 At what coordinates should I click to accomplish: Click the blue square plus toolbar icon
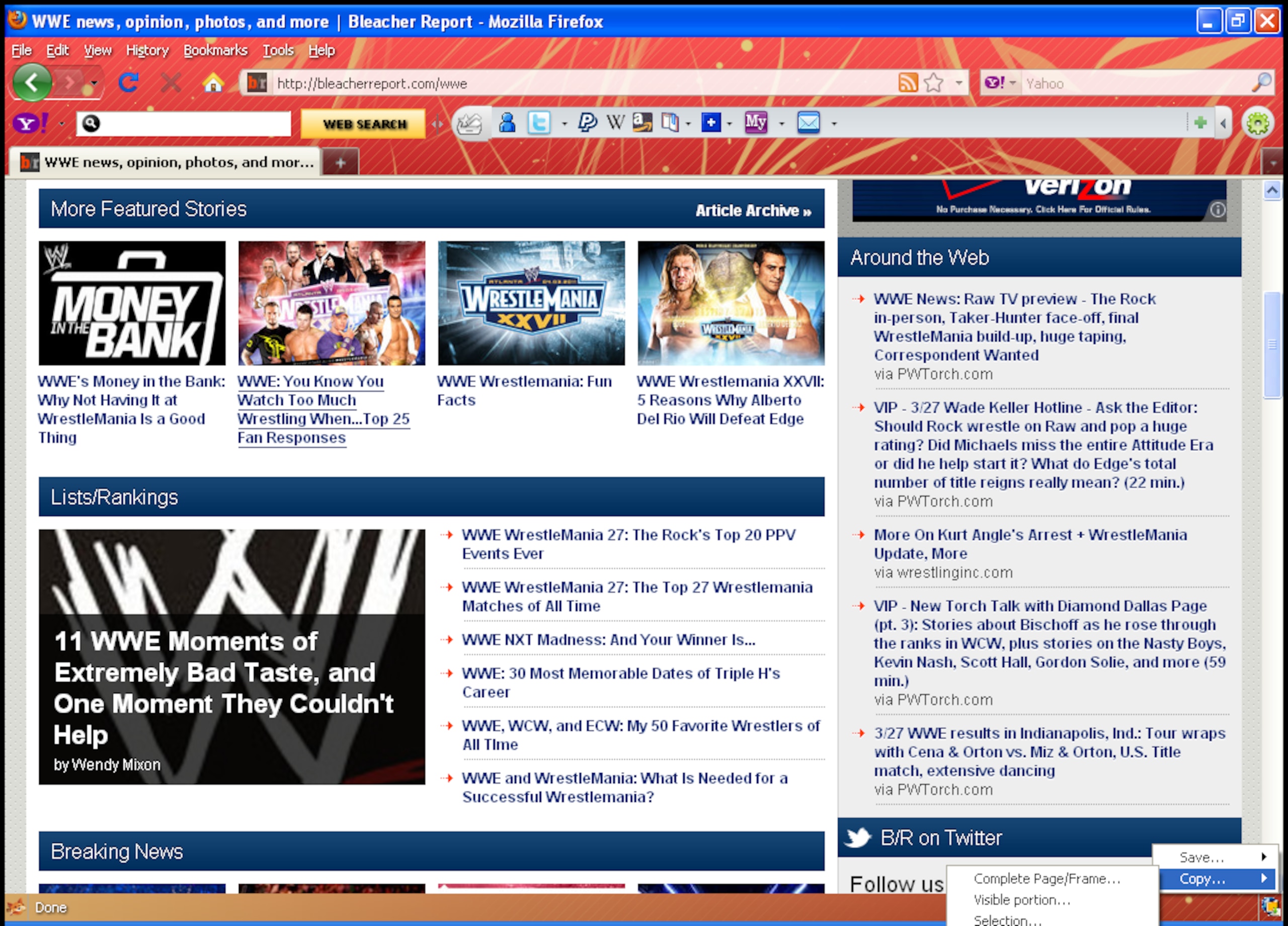pyautogui.click(x=710, y=123)
